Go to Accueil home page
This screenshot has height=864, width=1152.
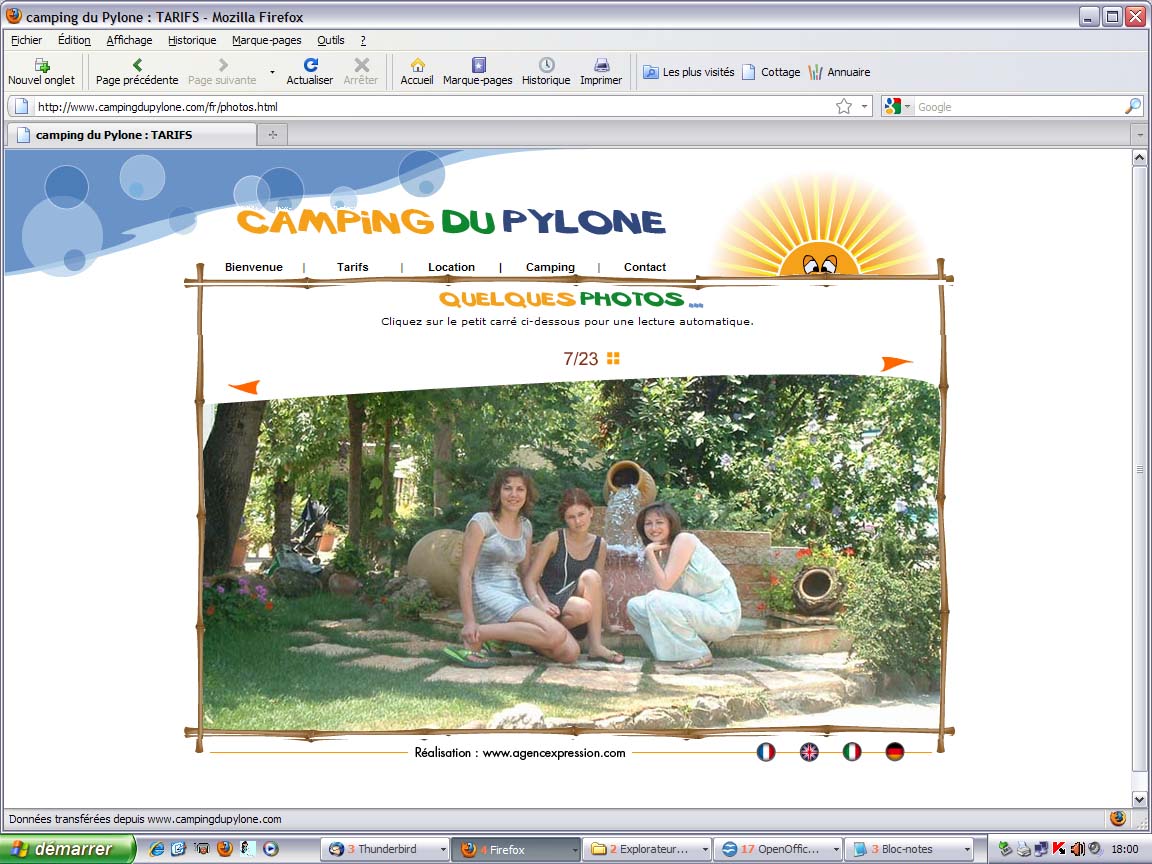coord(417,71)
